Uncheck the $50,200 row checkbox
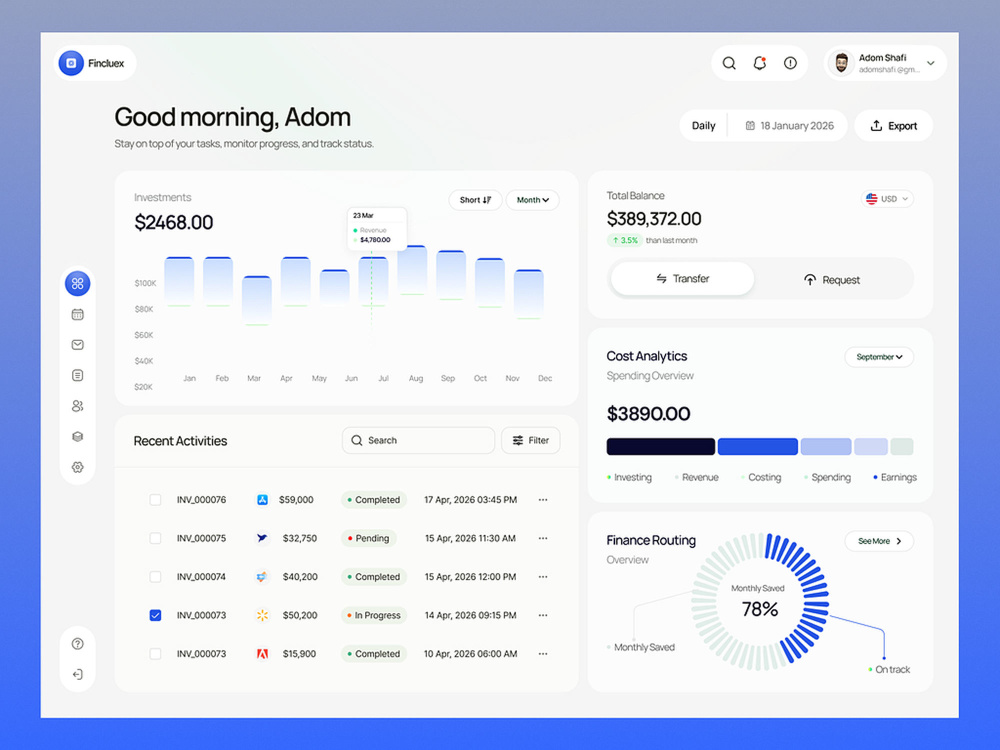The height and width of the screenshot is (750, 1000). [x=155, y=615]
